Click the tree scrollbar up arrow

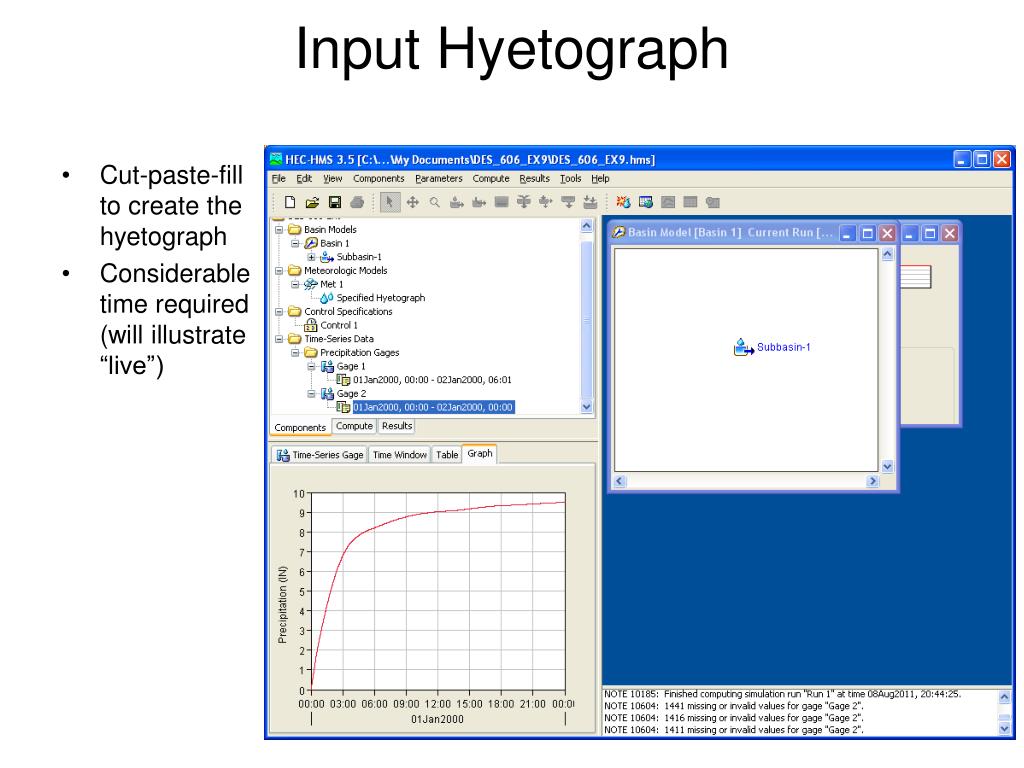tap(586, 226)
